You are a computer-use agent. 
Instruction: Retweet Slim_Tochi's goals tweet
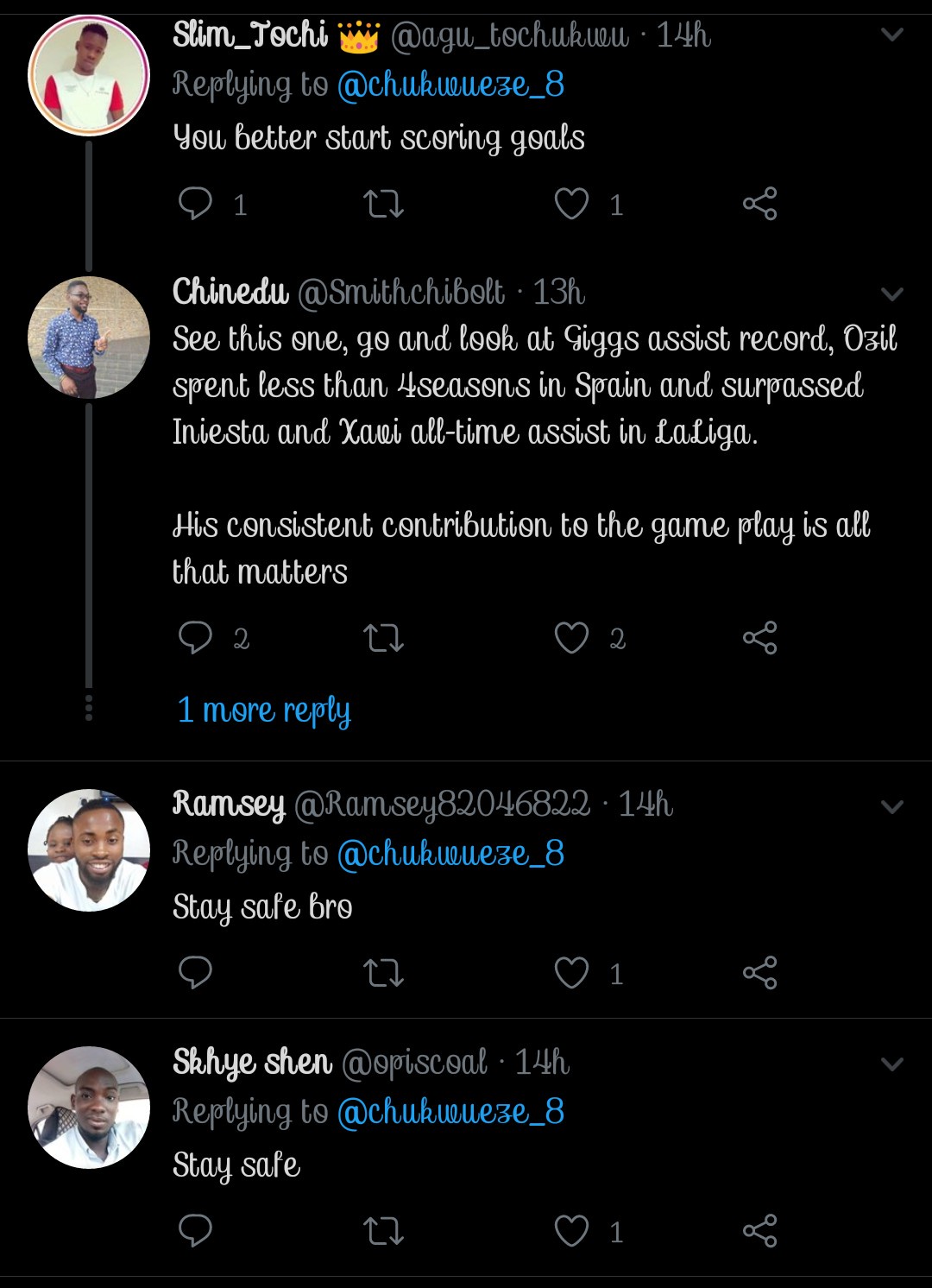coord(383,204)
